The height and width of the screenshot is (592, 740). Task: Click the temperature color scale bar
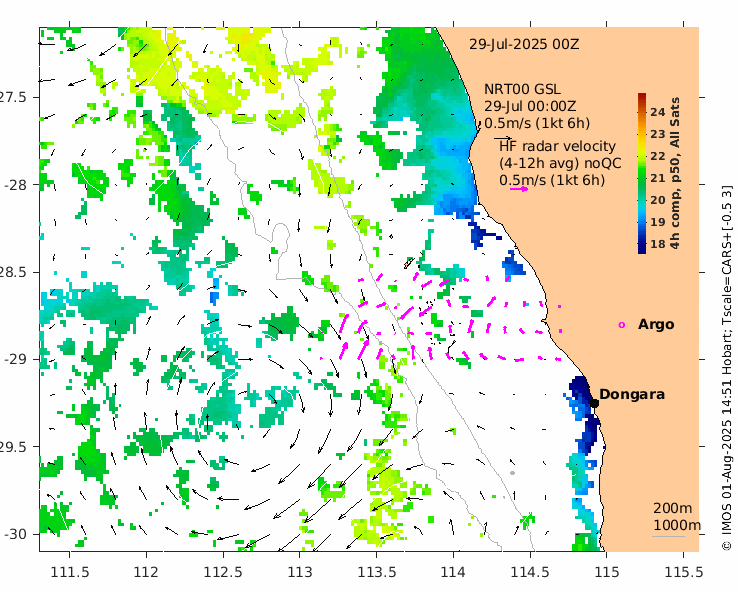642,173
